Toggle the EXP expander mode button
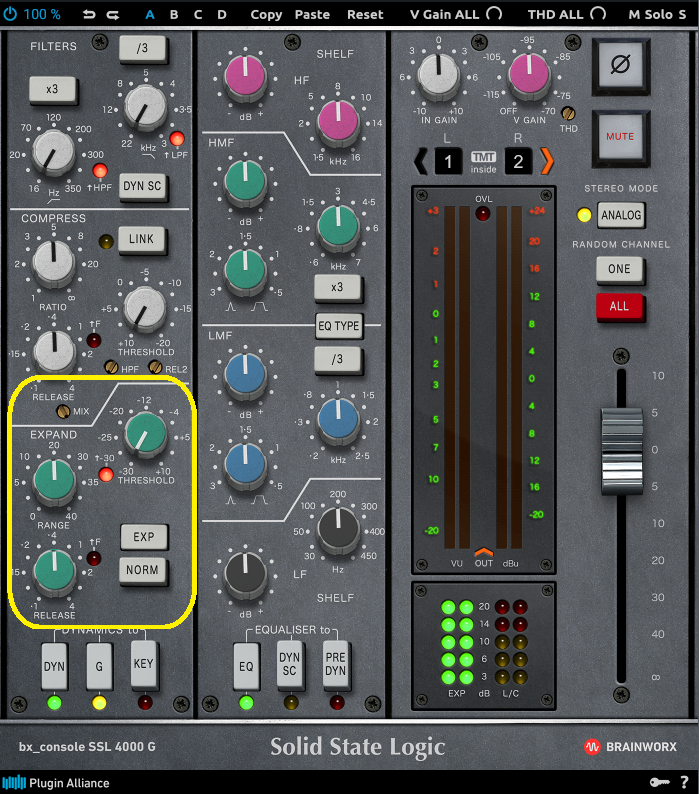This screenshot has height=794, width=699. (x=144, y=537)
